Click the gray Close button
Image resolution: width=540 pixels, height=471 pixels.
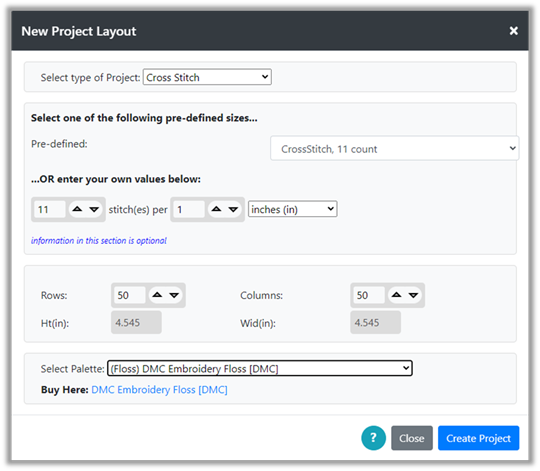(412, 438)
